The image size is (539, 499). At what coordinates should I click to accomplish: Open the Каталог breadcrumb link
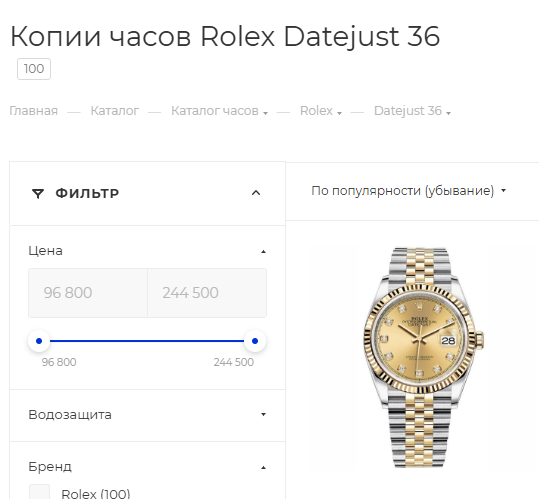(114, 111)
